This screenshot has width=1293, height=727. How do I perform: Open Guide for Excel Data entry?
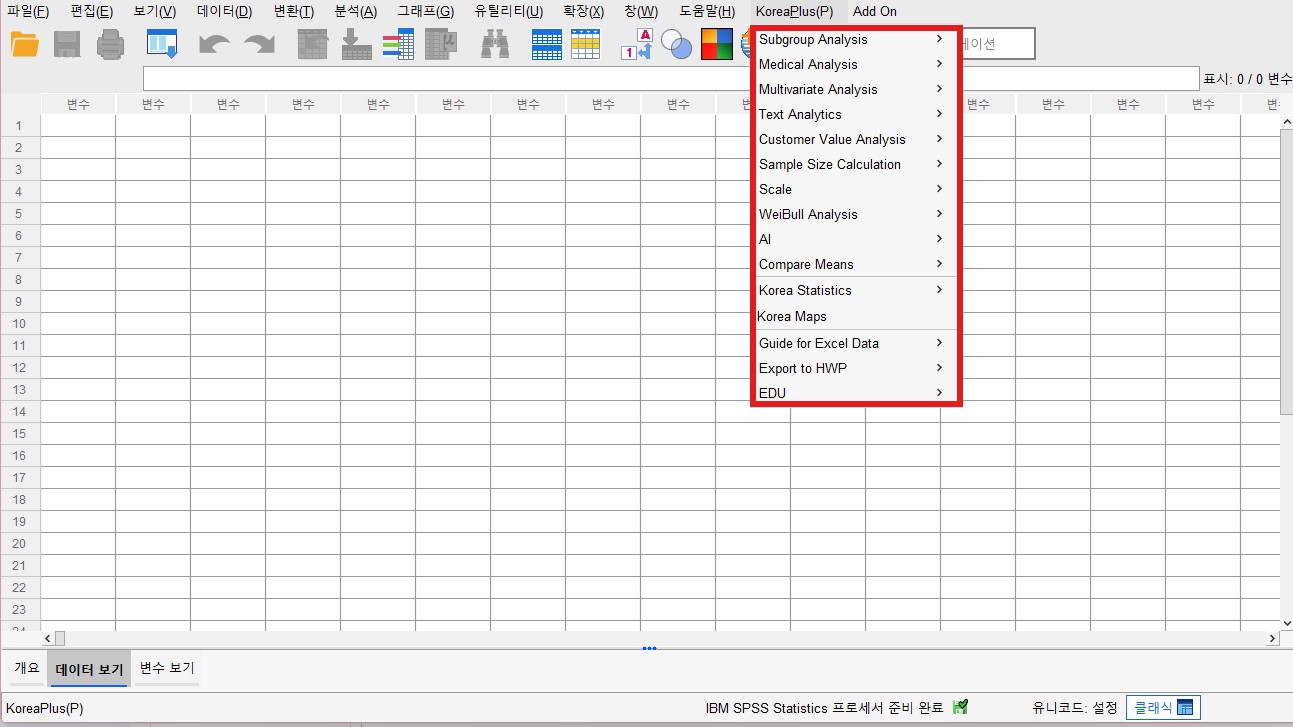854,343
